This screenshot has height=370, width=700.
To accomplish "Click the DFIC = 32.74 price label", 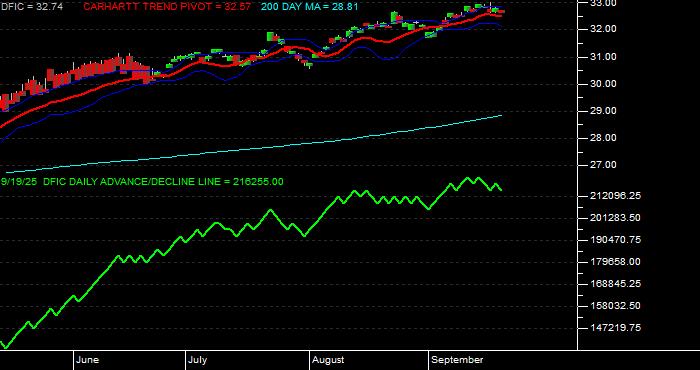I will point(31,7).
